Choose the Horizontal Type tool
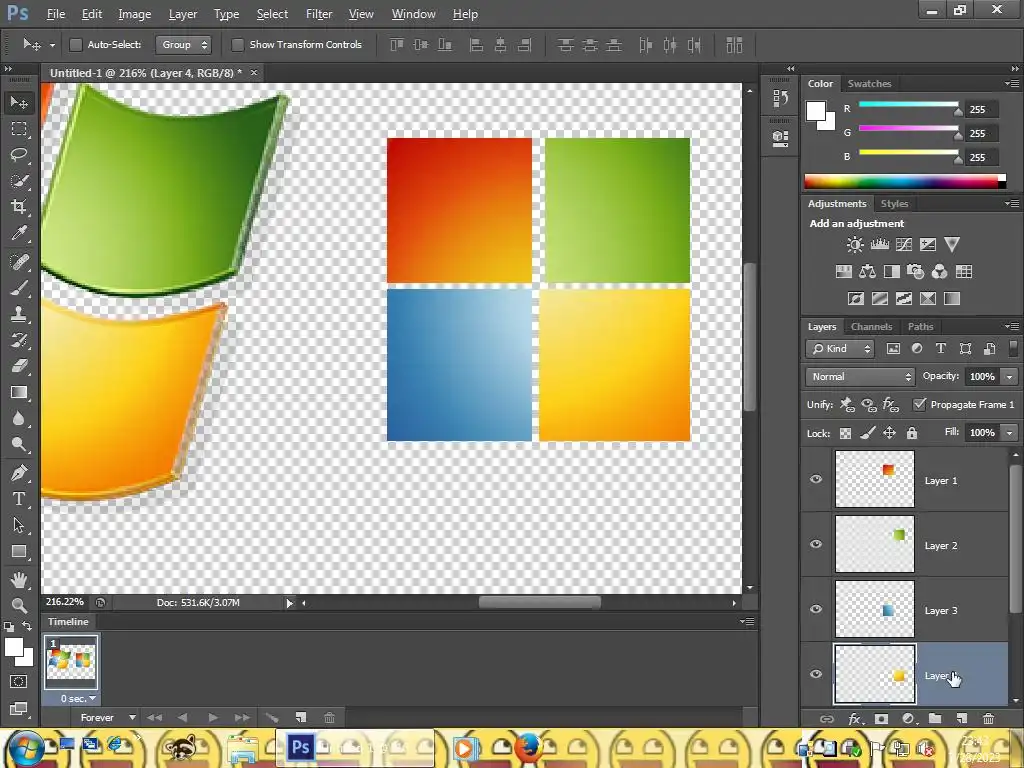The image size is (1024, 768). pyautogui.click(x=19, y=499)
